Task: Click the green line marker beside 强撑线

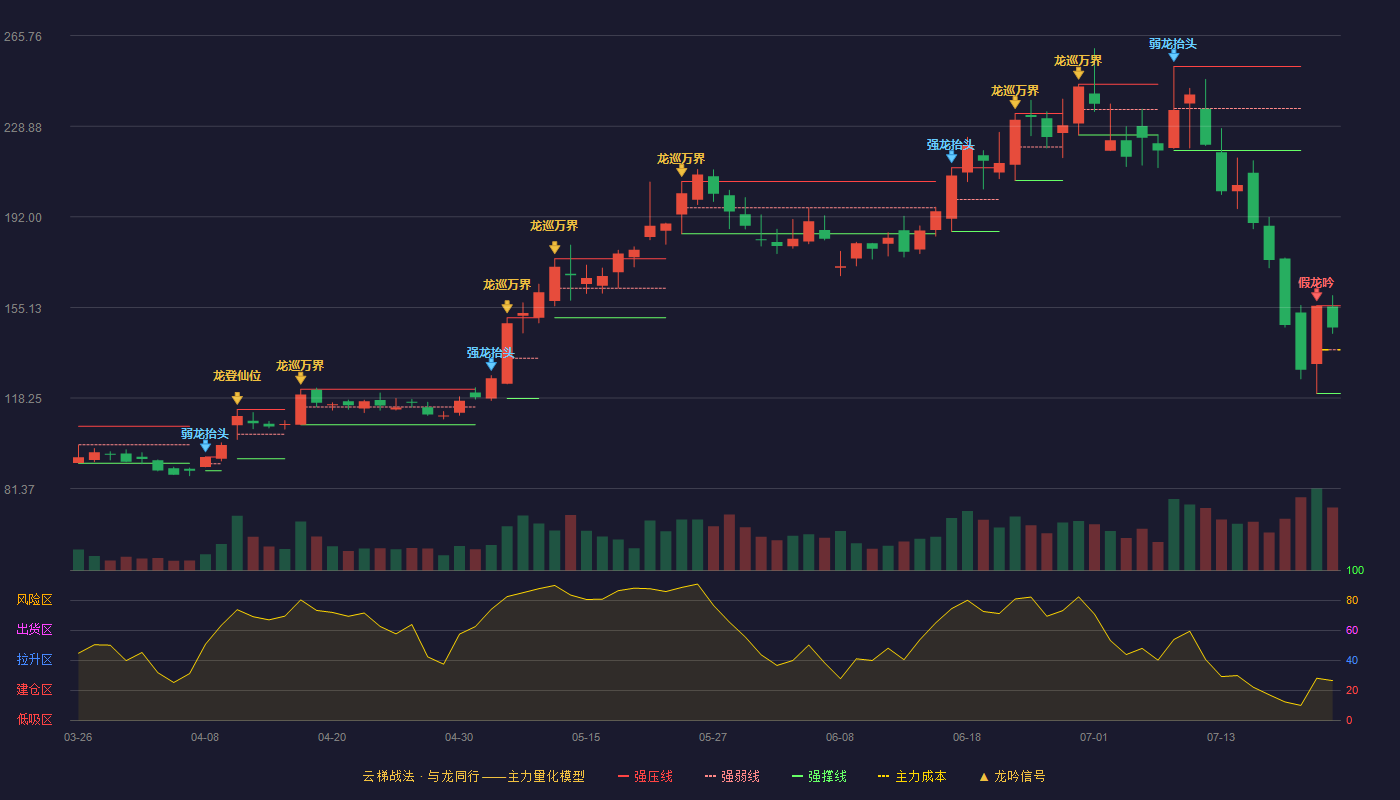Action: coord(797,776)
